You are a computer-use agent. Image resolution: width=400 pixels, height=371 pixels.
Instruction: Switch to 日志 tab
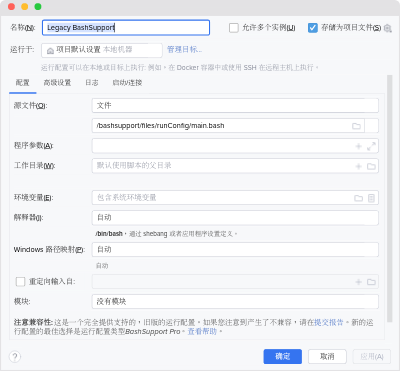click(92, 83)
